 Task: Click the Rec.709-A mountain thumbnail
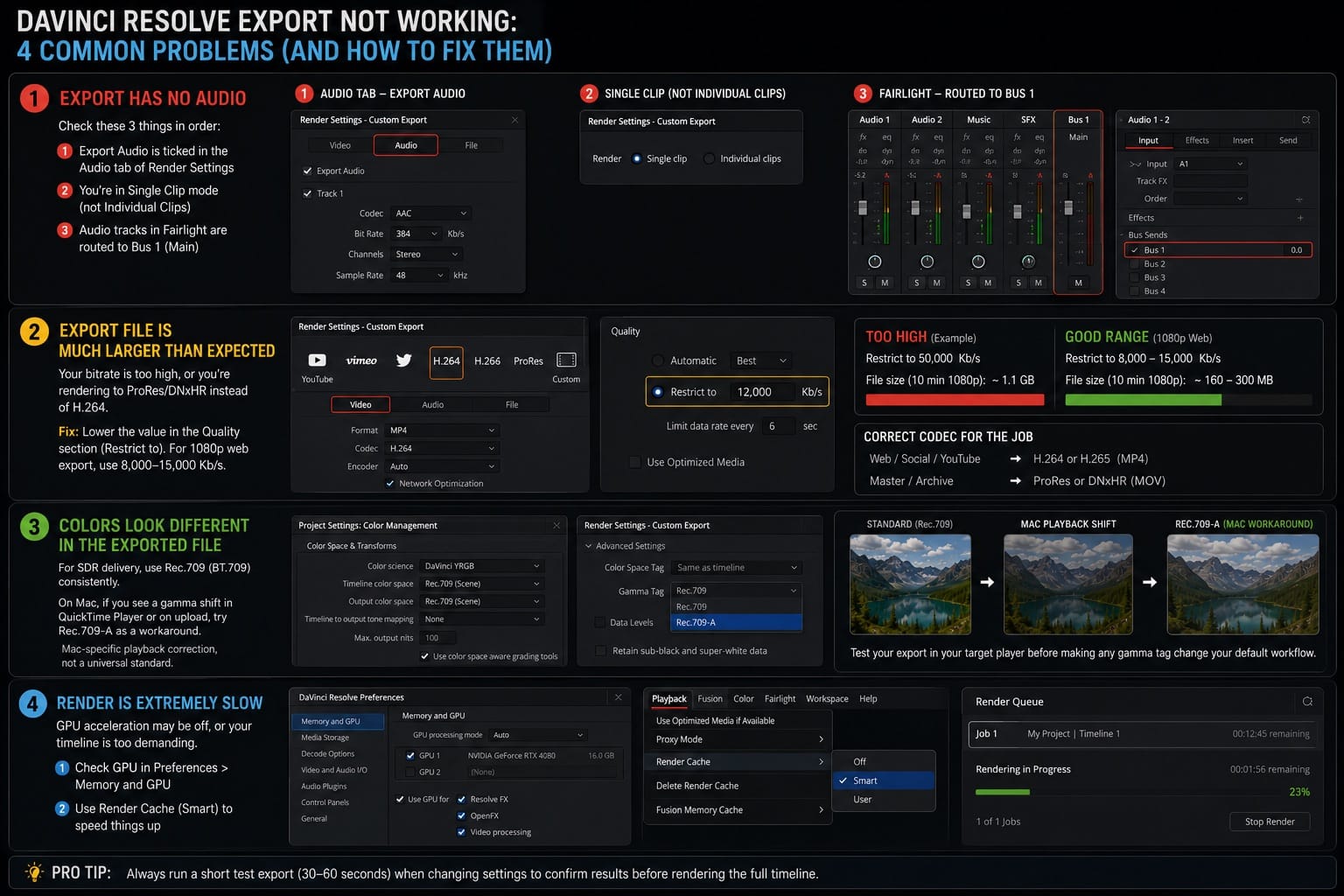coord(1242,584)
